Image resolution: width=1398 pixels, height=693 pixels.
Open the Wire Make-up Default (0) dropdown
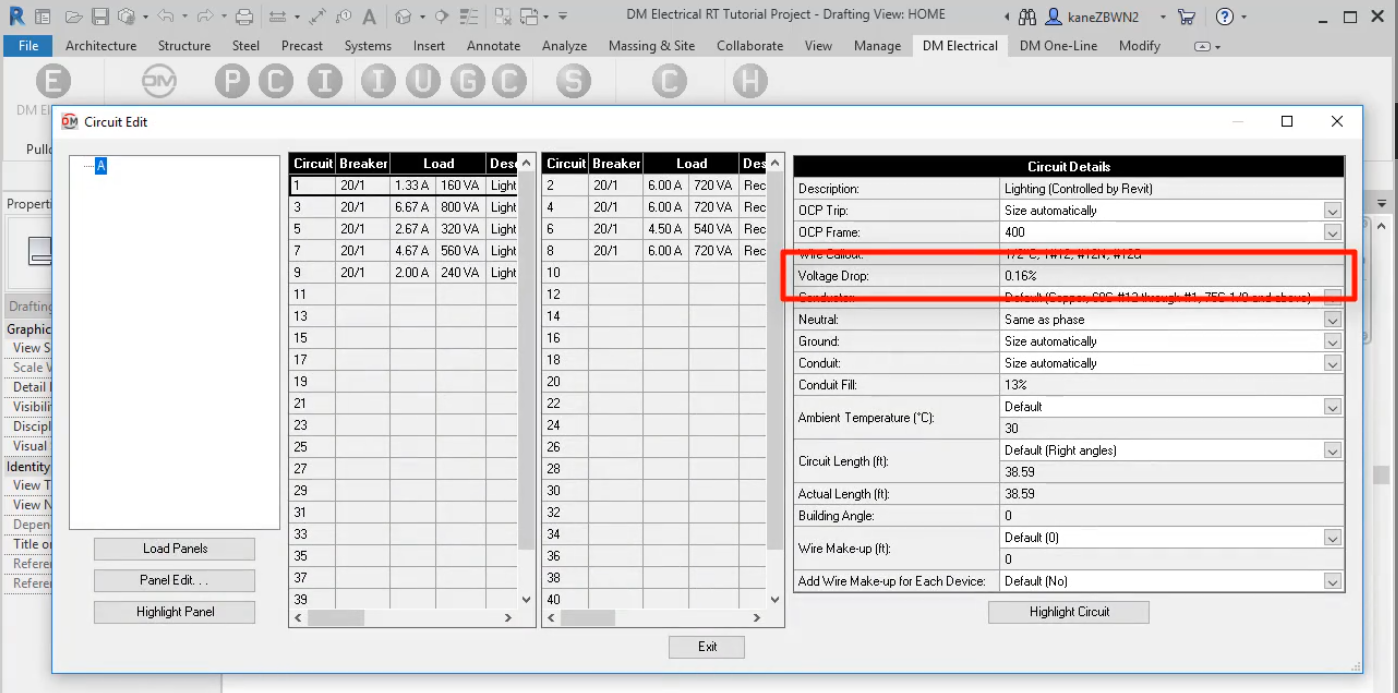1332,538
